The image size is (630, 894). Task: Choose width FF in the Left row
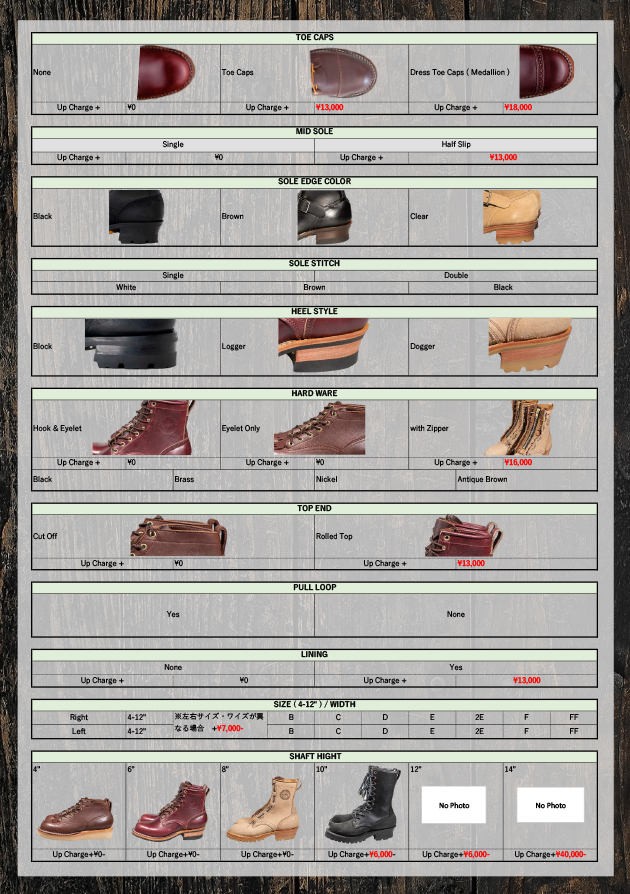point(573,731)
